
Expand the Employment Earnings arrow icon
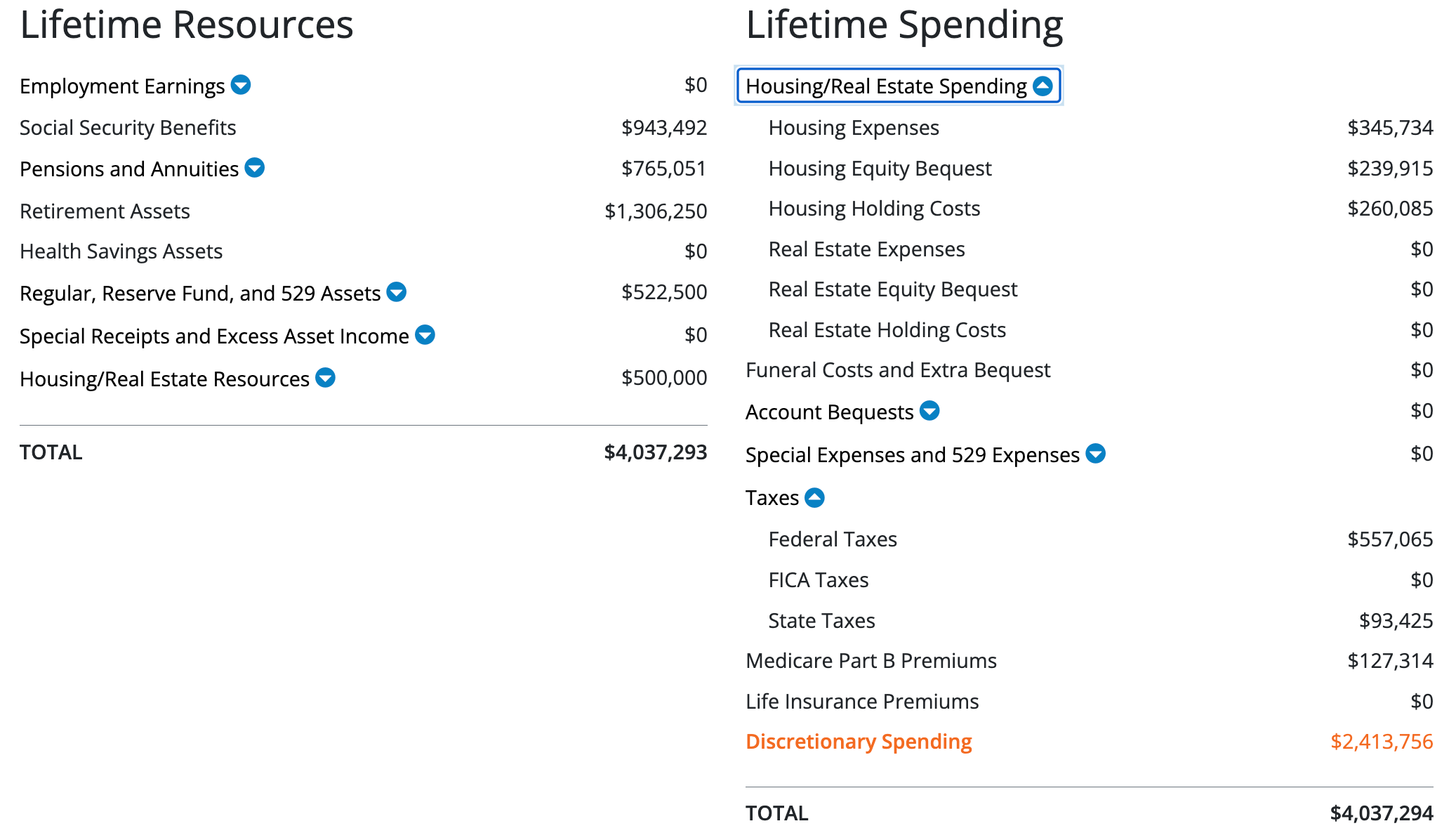(x=241, y=85)
